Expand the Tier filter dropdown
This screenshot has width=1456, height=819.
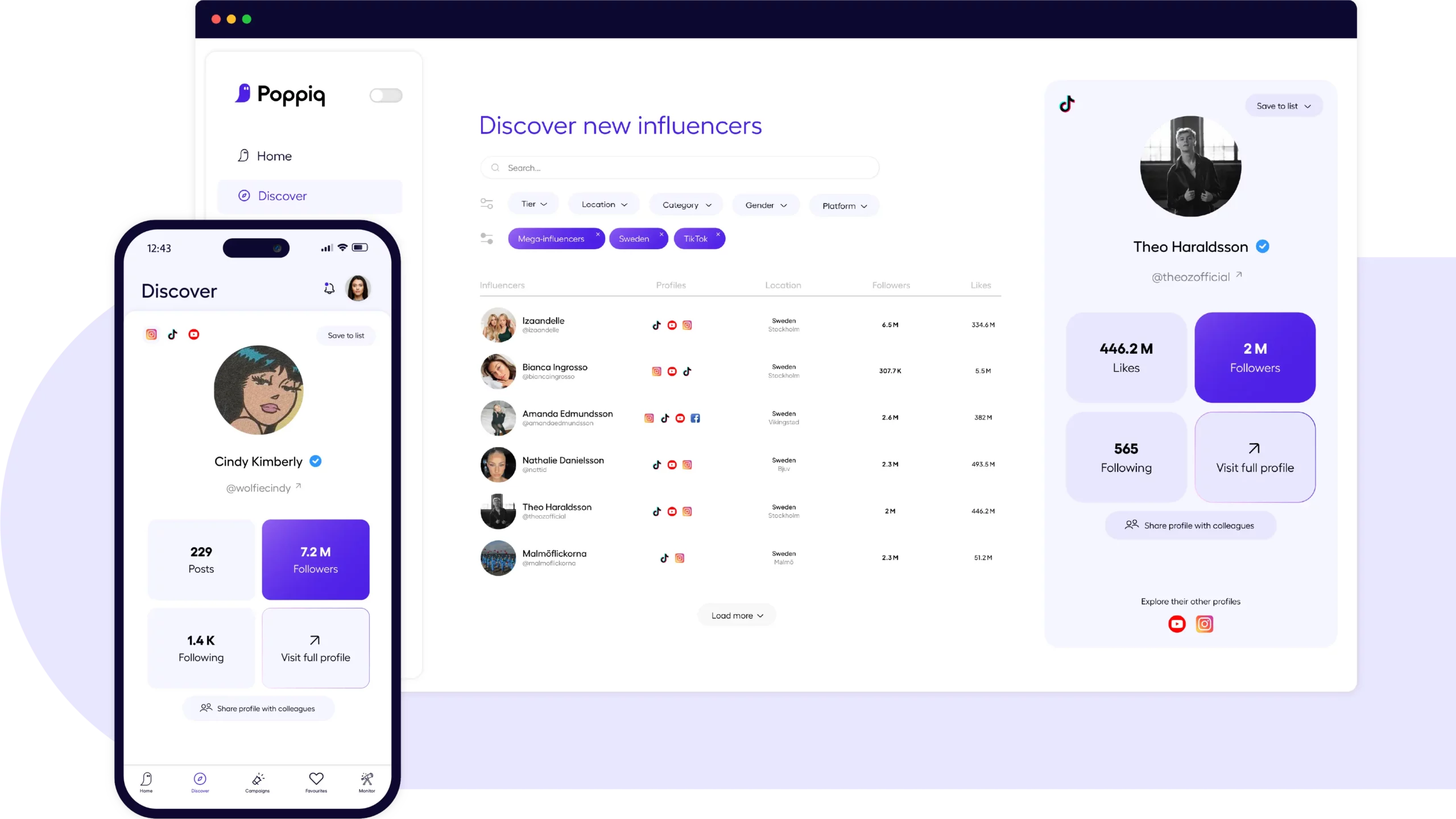tap(533, 205)
